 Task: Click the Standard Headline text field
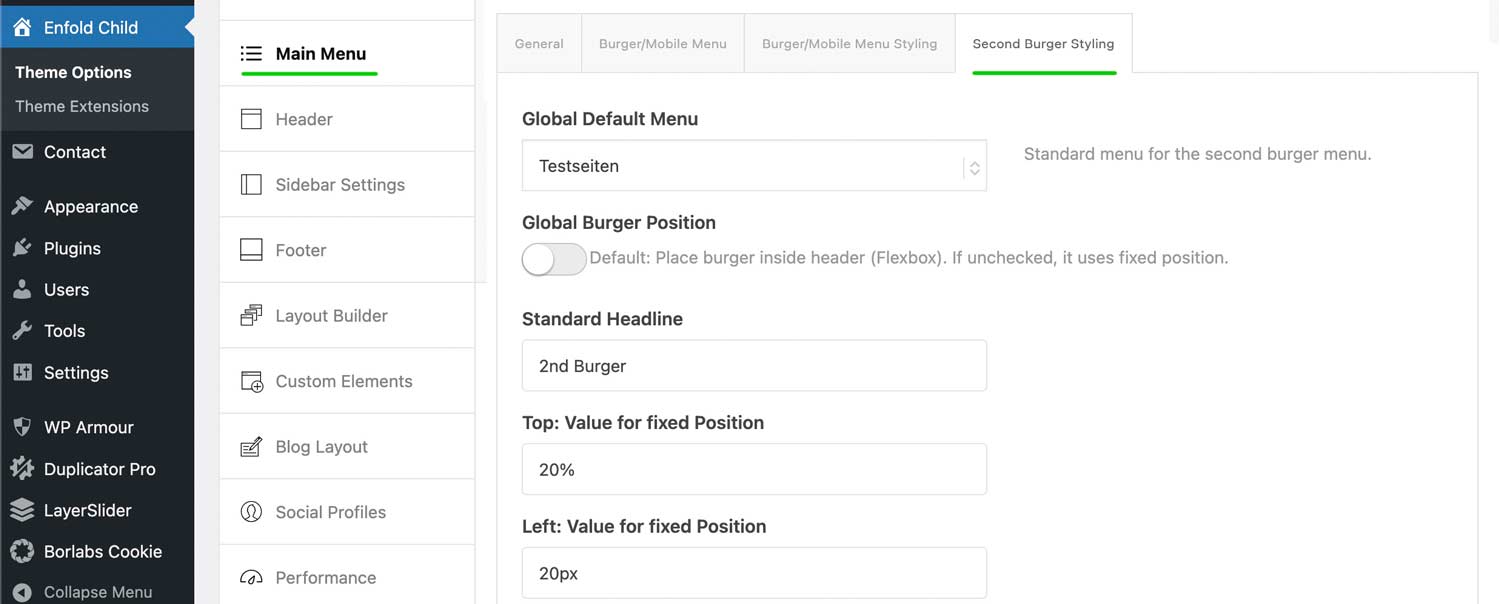(x=754, y=366)
